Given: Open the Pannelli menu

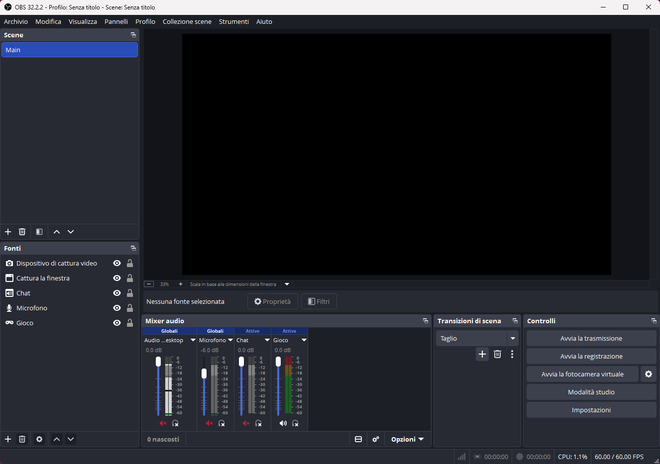Looking at the screenshot, I should (116, 21).
